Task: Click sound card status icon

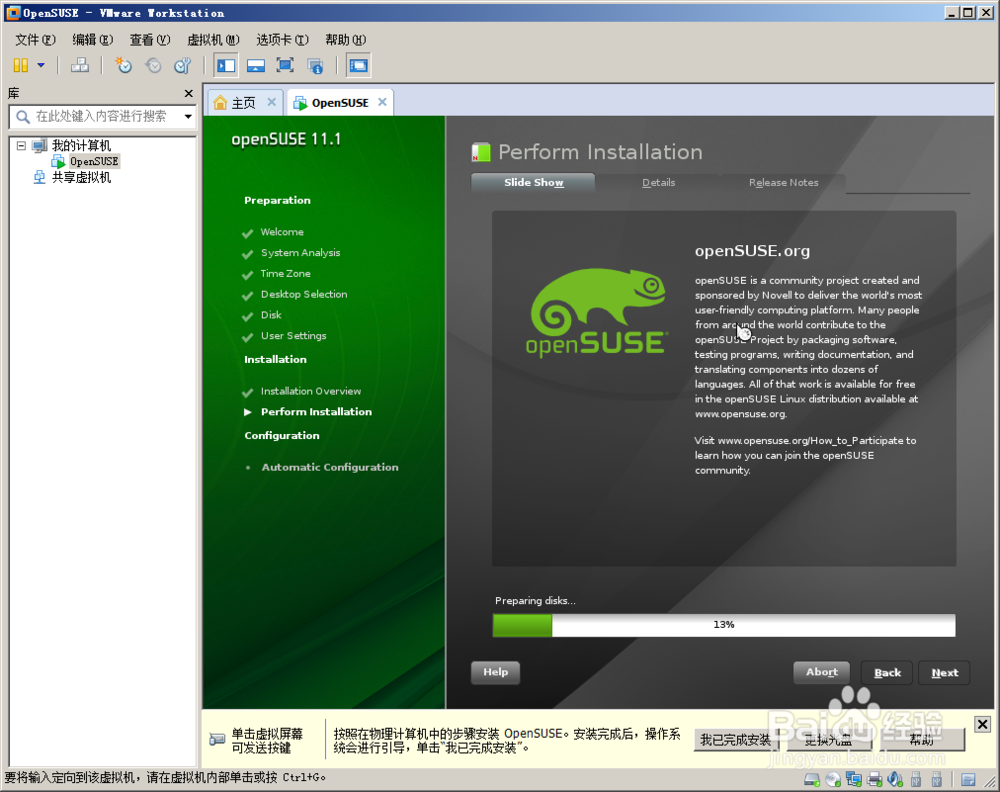Action: [895, 779]
